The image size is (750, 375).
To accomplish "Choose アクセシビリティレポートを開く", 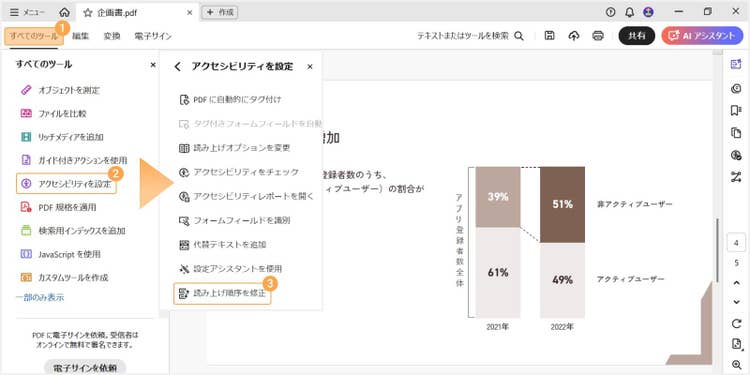I will click(x=246, y=196).
